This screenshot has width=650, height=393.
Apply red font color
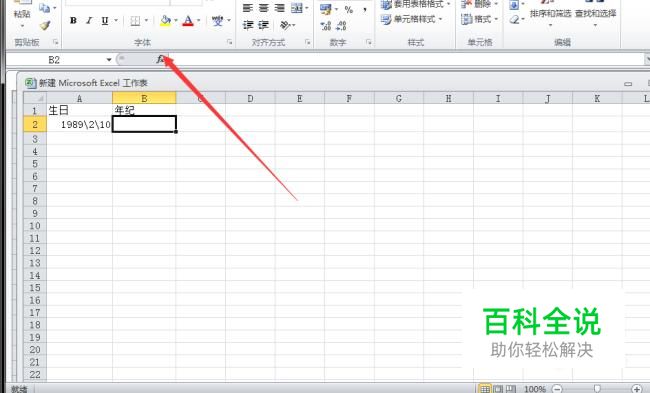click(x=188, y=21)
